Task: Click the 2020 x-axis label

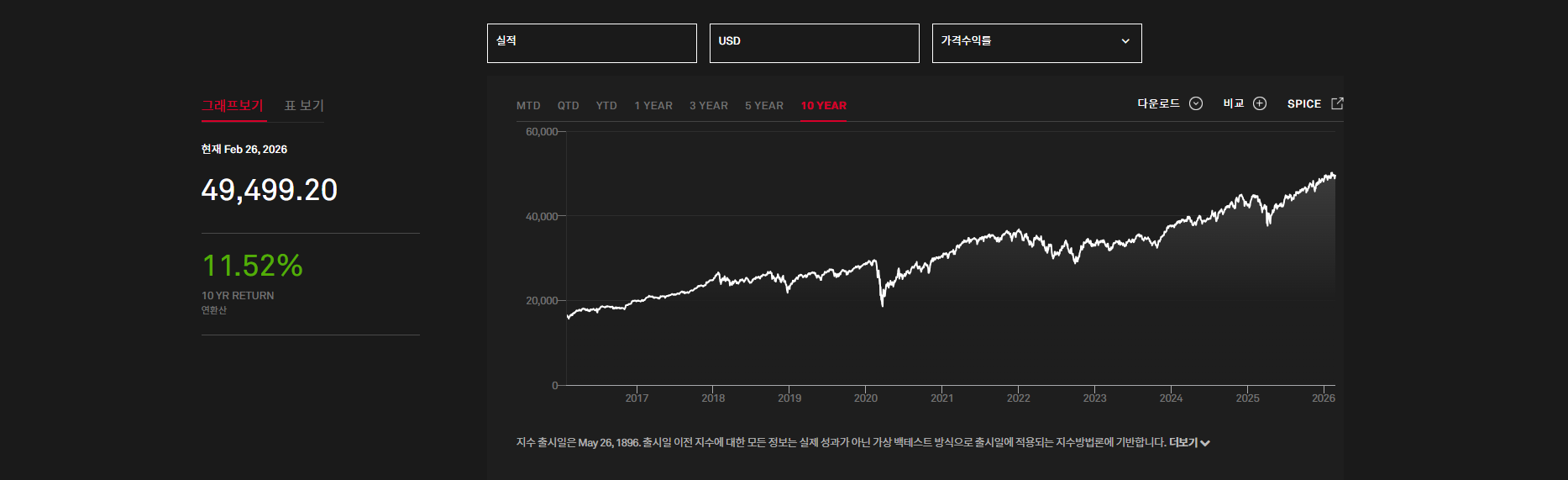Action: click(x=866, y=398)
